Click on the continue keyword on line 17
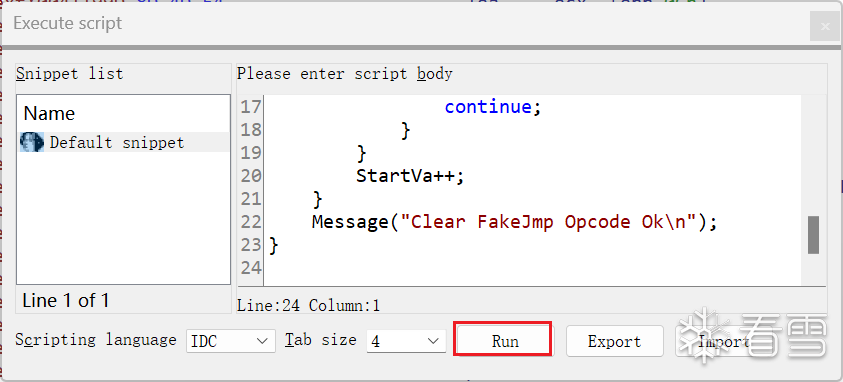The height and width of the screenshot is (382, 843). 488,107
